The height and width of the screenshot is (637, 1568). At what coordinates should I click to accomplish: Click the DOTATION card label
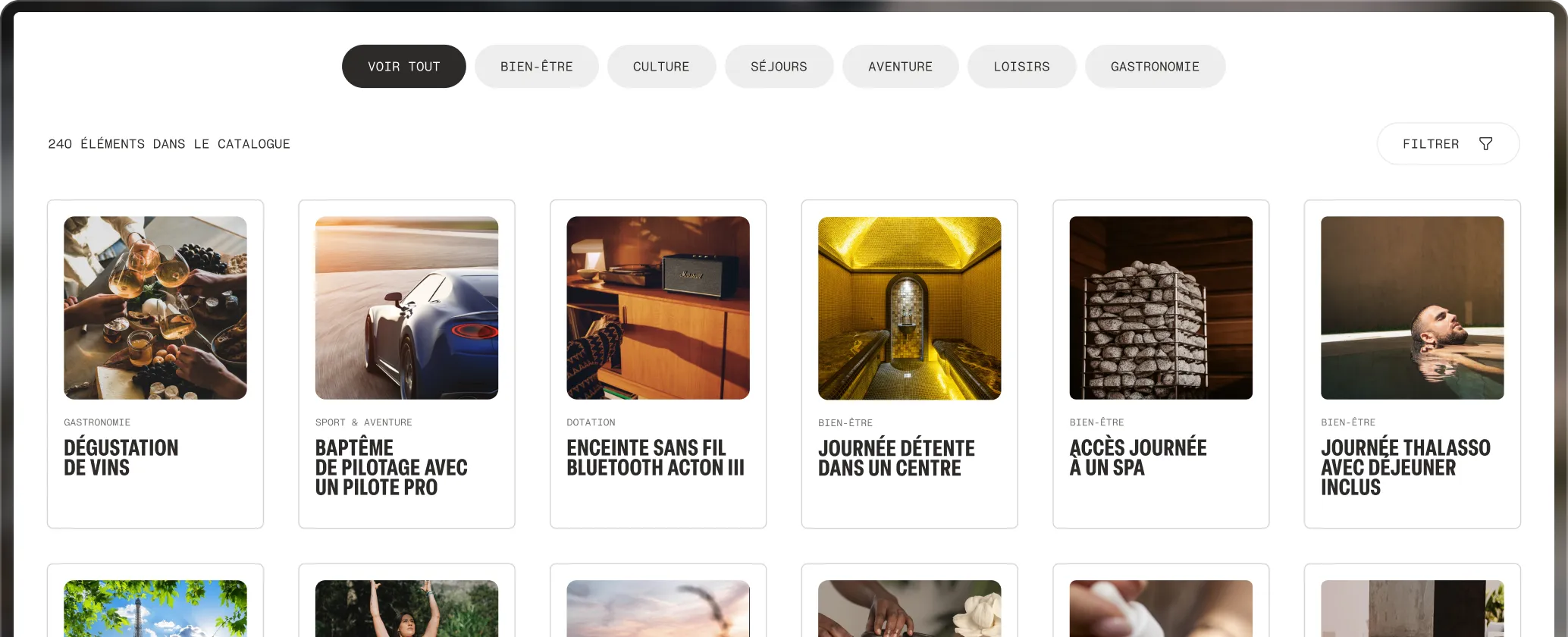point(591,422)
